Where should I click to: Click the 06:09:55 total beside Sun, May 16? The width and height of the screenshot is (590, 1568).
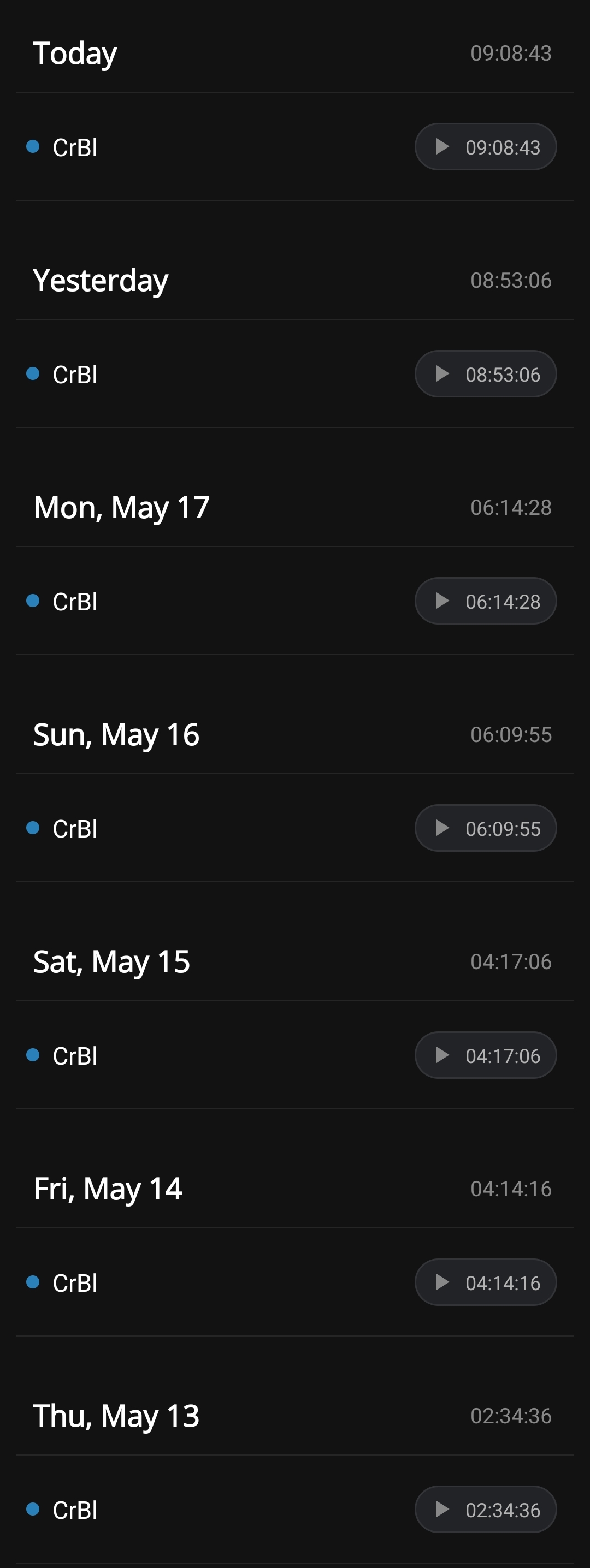511,735
